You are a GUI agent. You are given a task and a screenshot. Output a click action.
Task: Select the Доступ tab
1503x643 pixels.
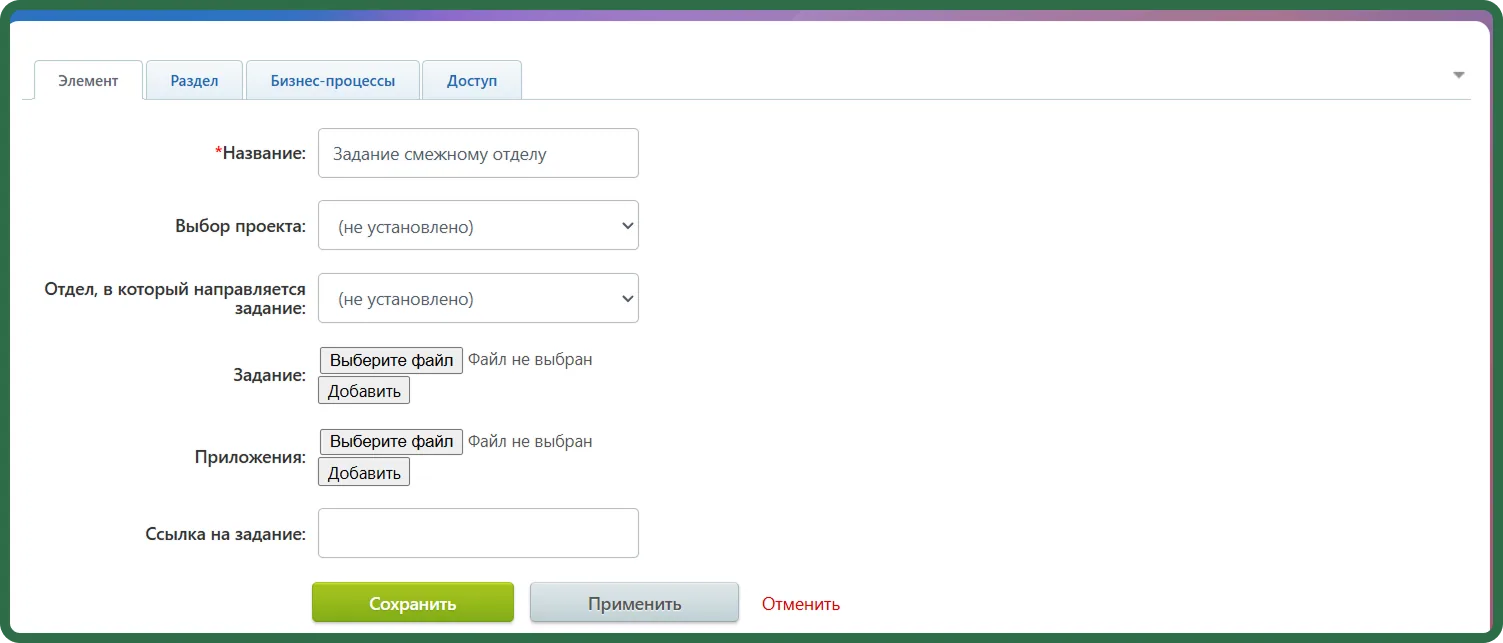[x=472, y=81]
